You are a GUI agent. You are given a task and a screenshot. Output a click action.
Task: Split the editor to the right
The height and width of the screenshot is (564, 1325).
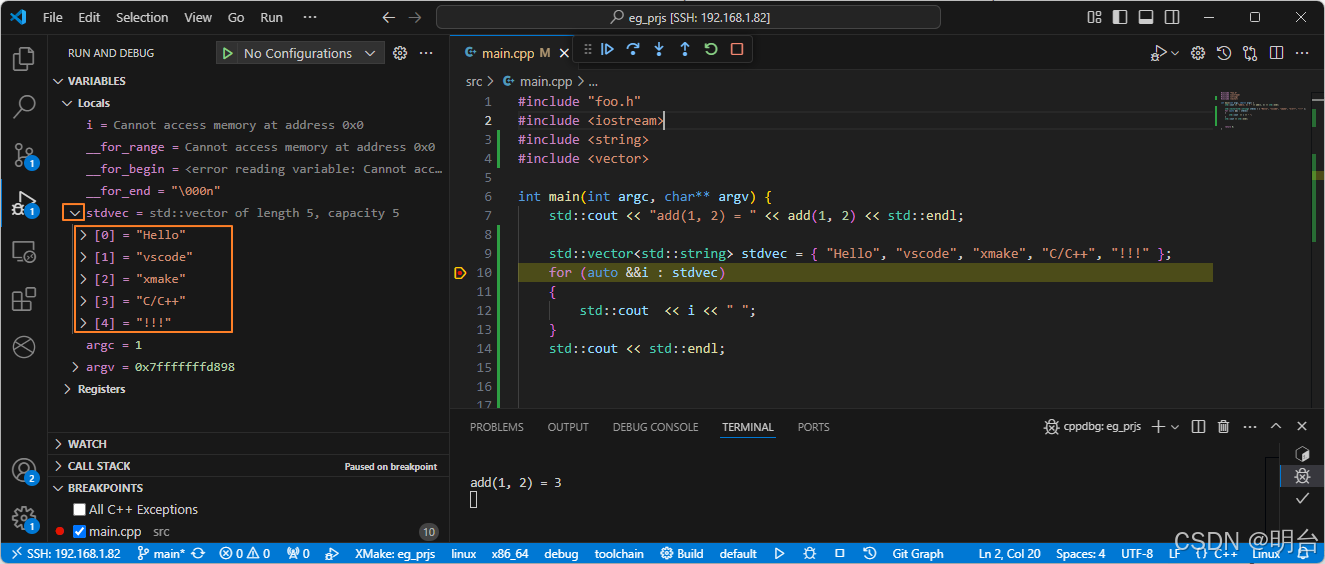pyautogui.click(x=1276, y=53)
